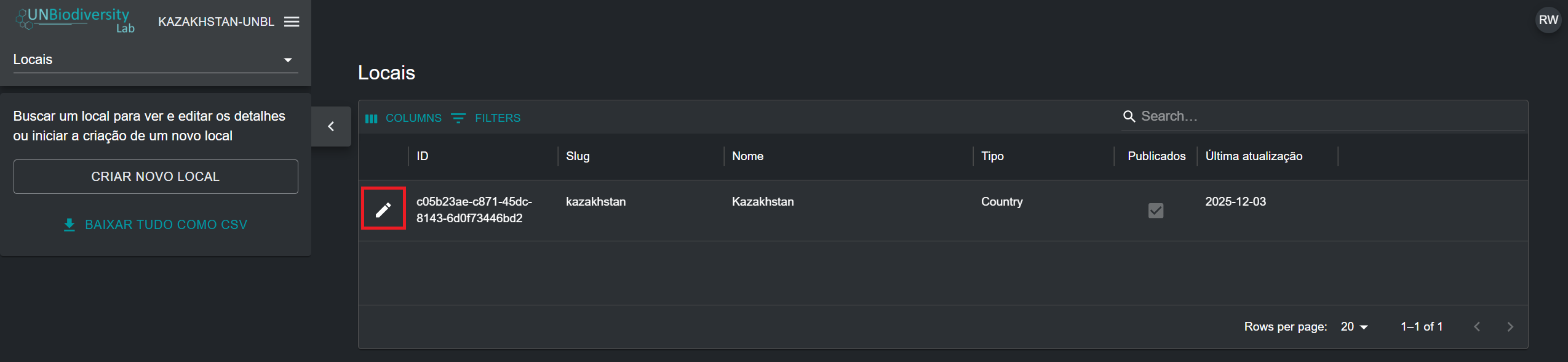This screenshot has height=362, width=1568.
Task: Sort by the ID column header
Action: click(x=423, y=156)
